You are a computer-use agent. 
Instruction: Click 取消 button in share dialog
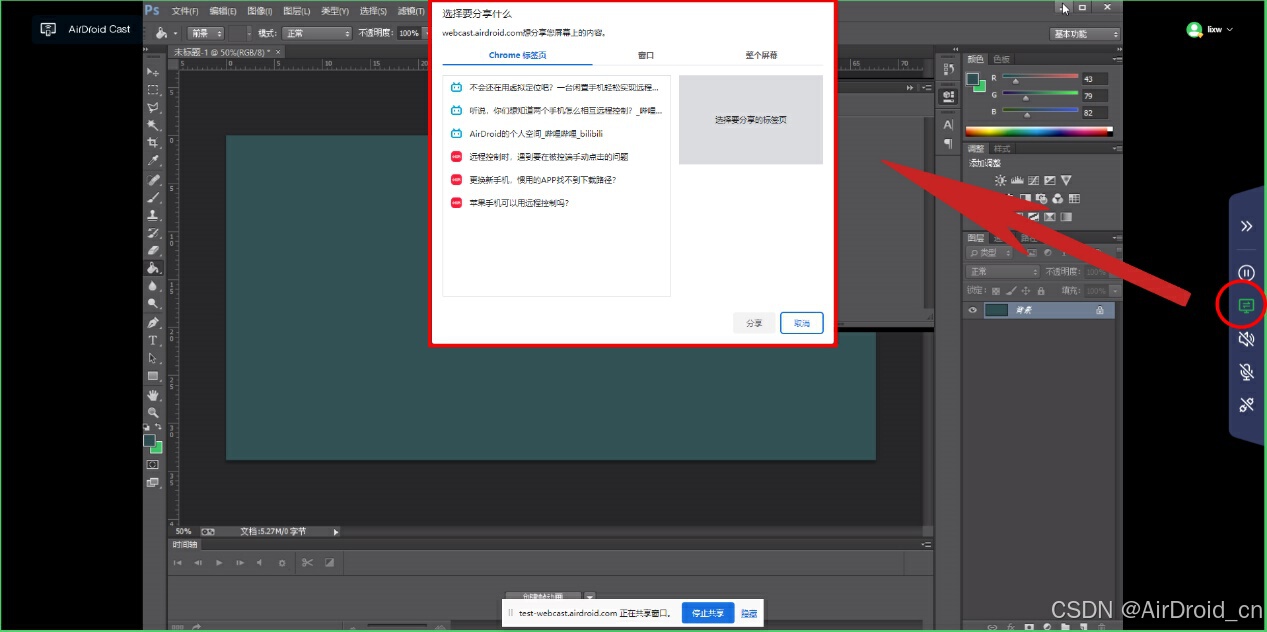coord(802,323)
